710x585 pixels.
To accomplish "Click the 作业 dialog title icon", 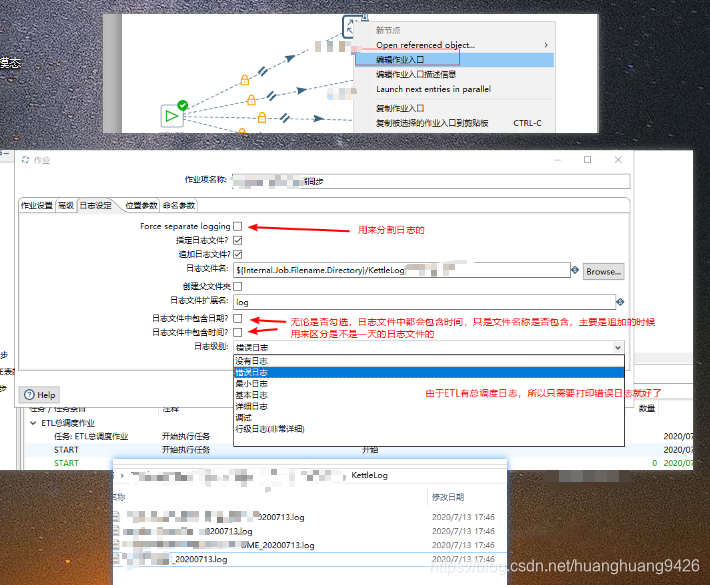I will tap(25, 160).
